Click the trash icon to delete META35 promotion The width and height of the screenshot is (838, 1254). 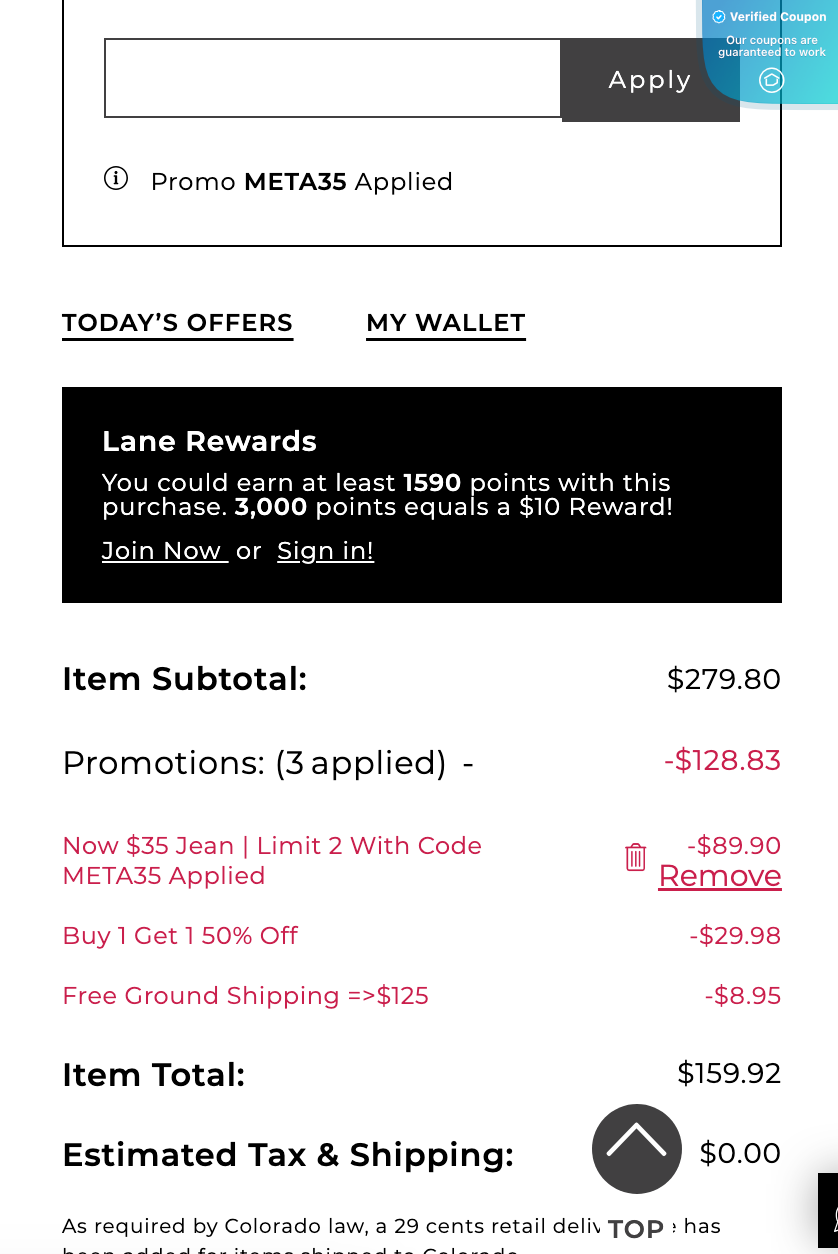635,857
